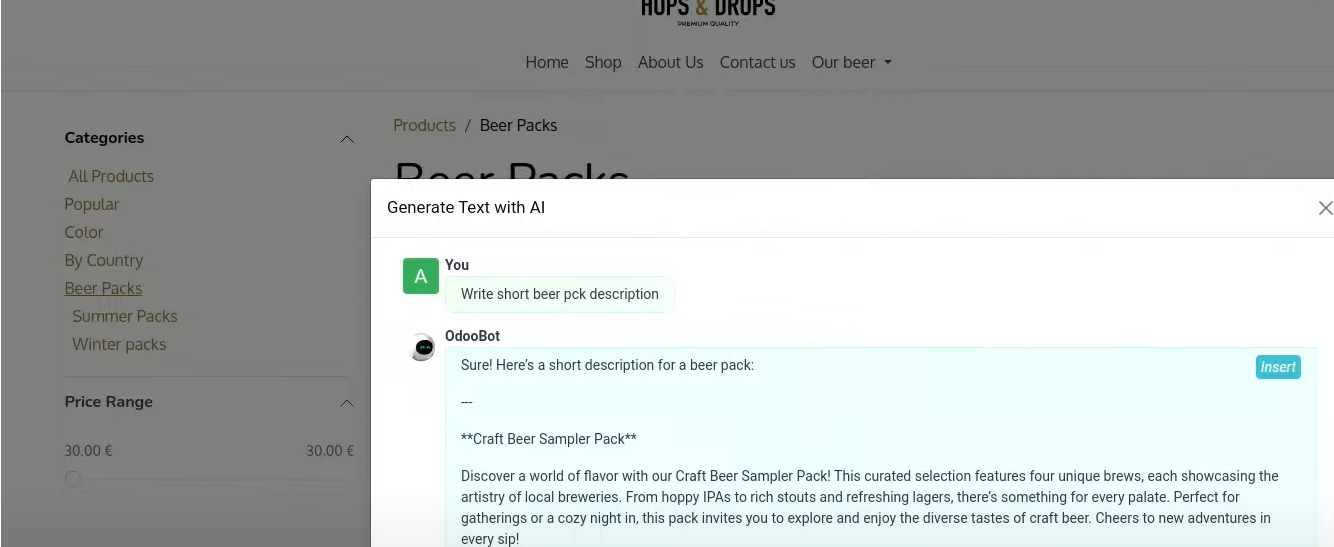Select All Products category
Viewport: 1334px width, 547px height.
pyautogui.click(x=111, y=176)
